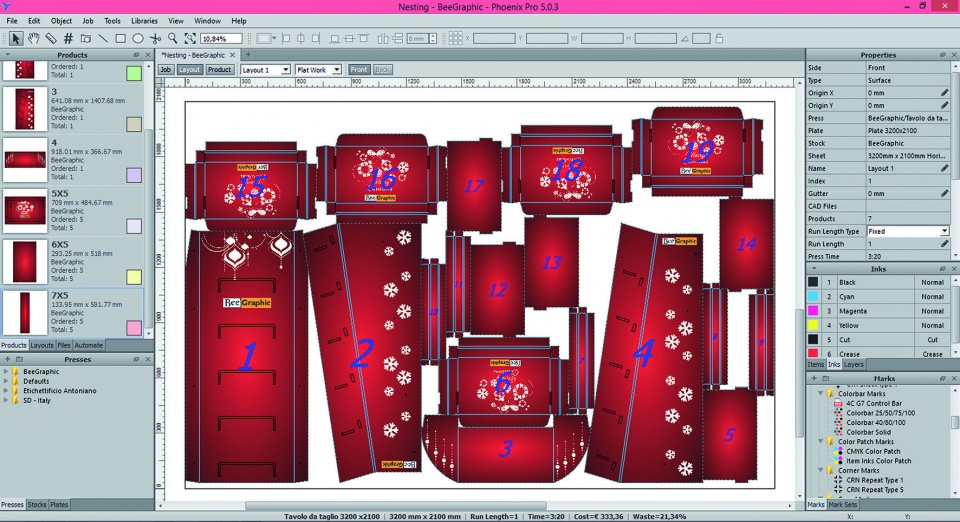Screen dimensions: 960x522
Task: Toggle the aspect ratio lock icon
Action: [x=719, y=38]
